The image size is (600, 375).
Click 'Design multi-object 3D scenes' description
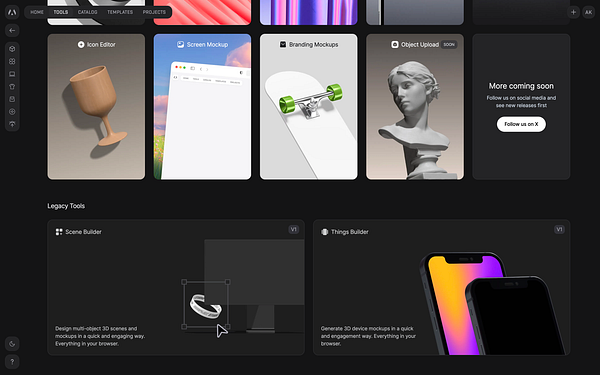(100, 336)
